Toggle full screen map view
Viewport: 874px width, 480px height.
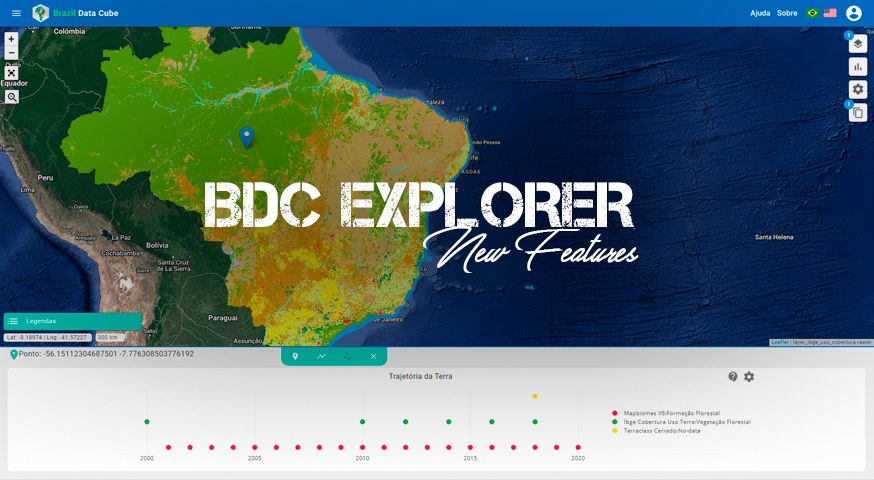click(11, 73)
